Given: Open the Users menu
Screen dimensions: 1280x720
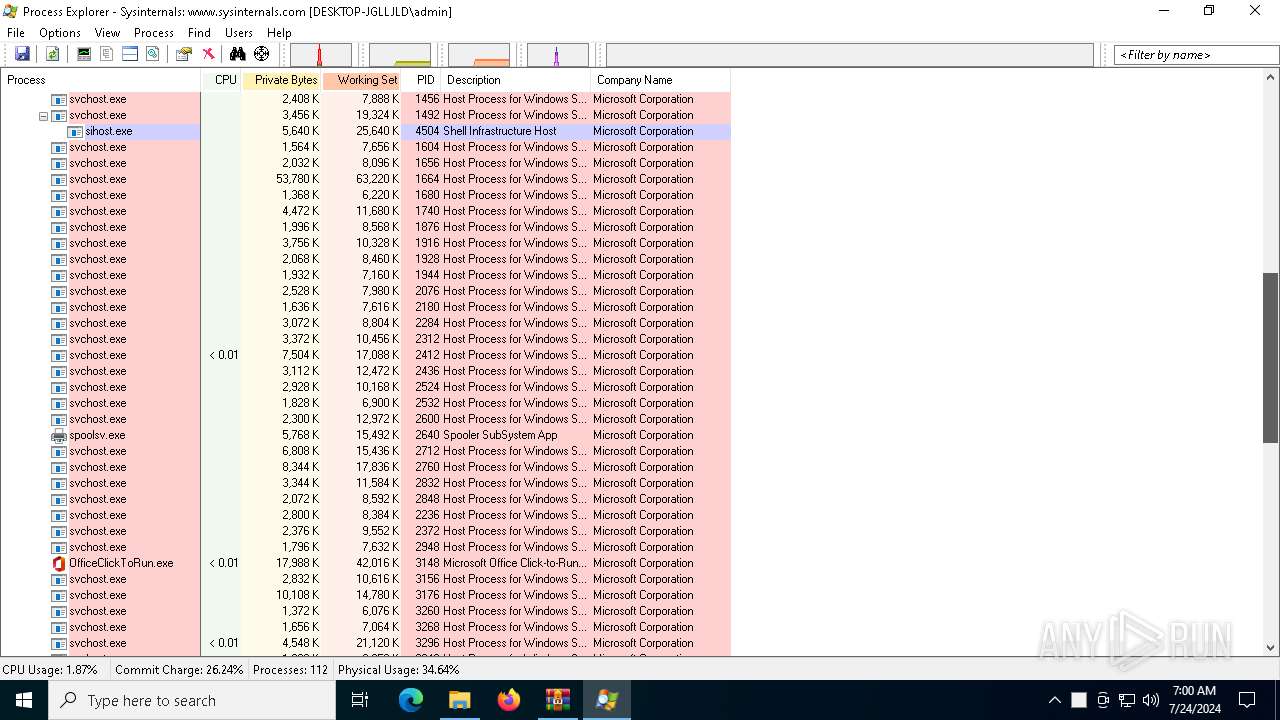Looking at the screenshot, I should (239, 33).
